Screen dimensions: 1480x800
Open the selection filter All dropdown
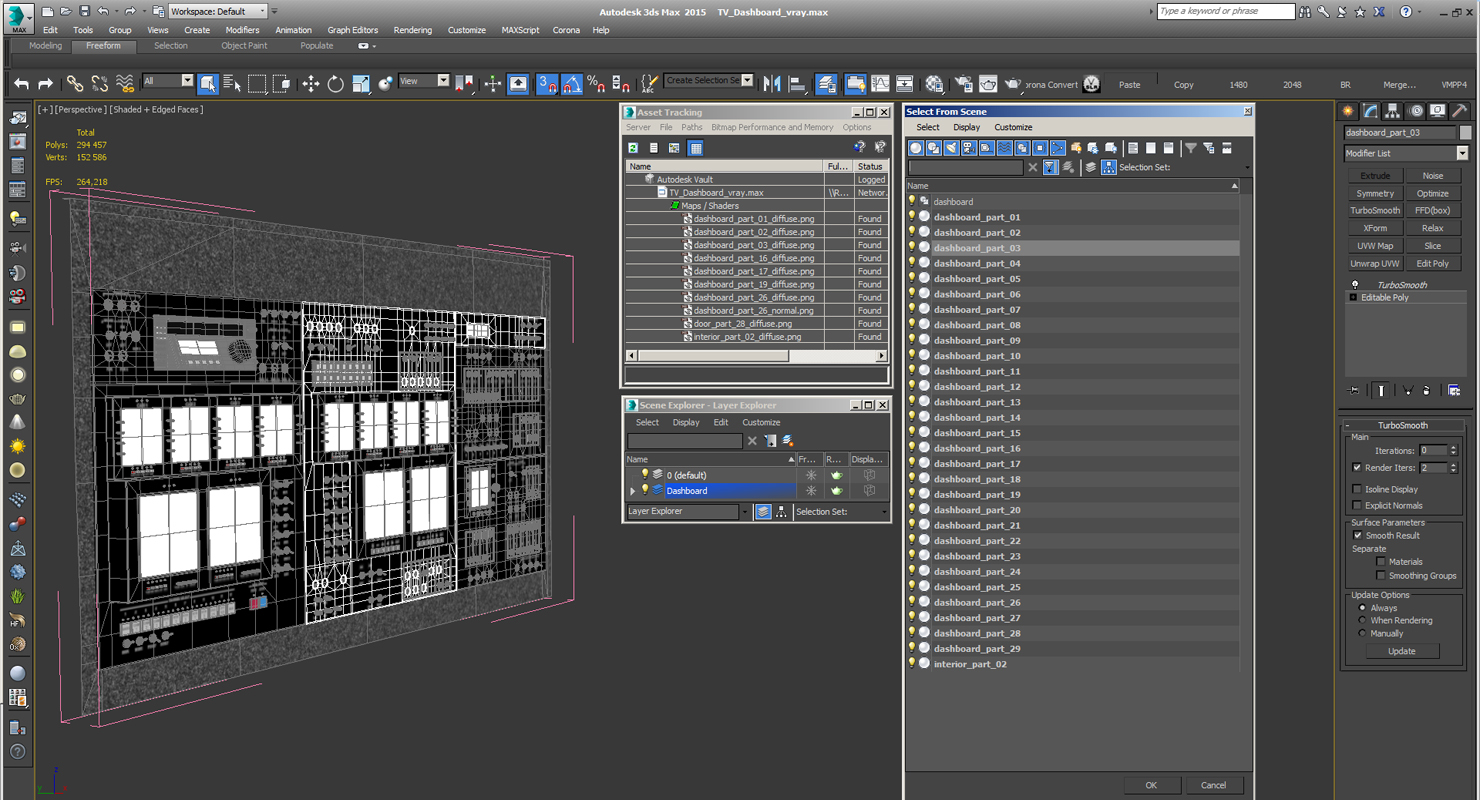coord(167,81)
